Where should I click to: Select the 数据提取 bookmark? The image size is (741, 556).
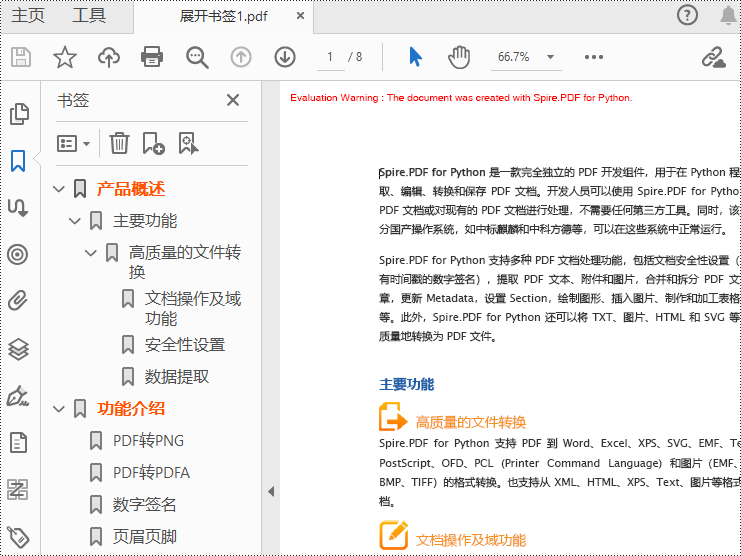point(177,376)
